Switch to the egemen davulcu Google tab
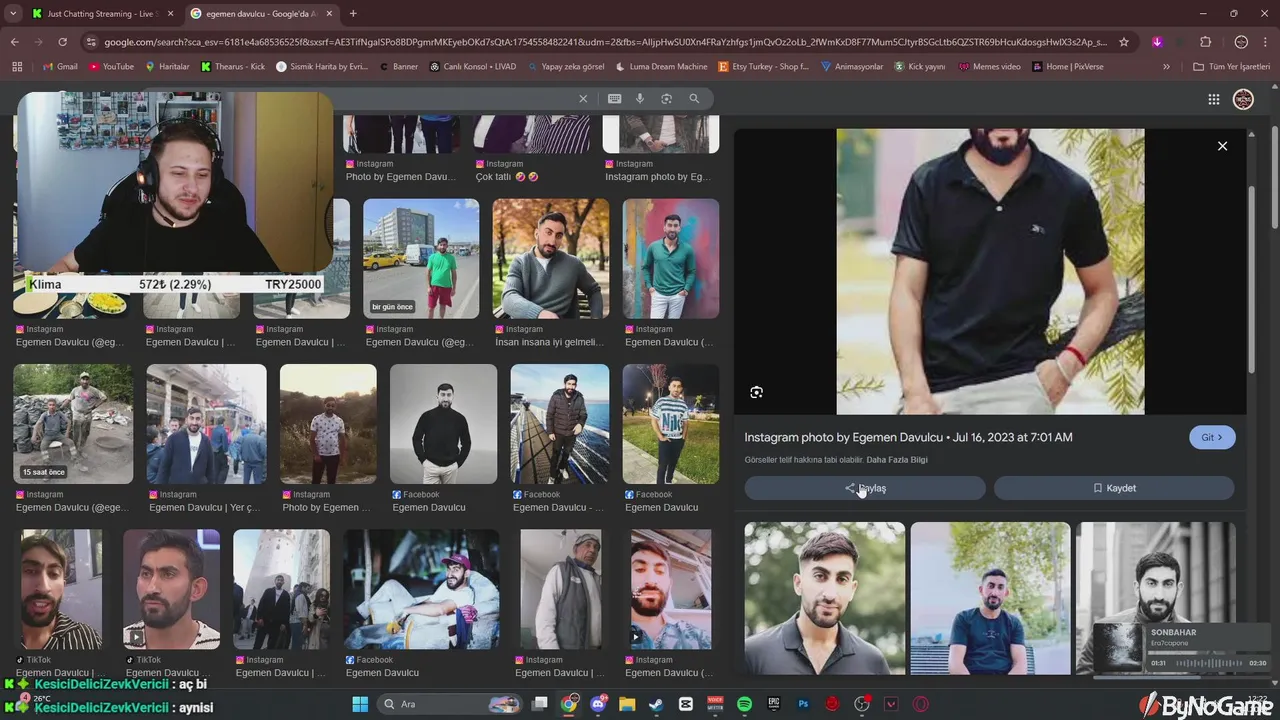Screen dimensions: 1280x720 (262, 14)
